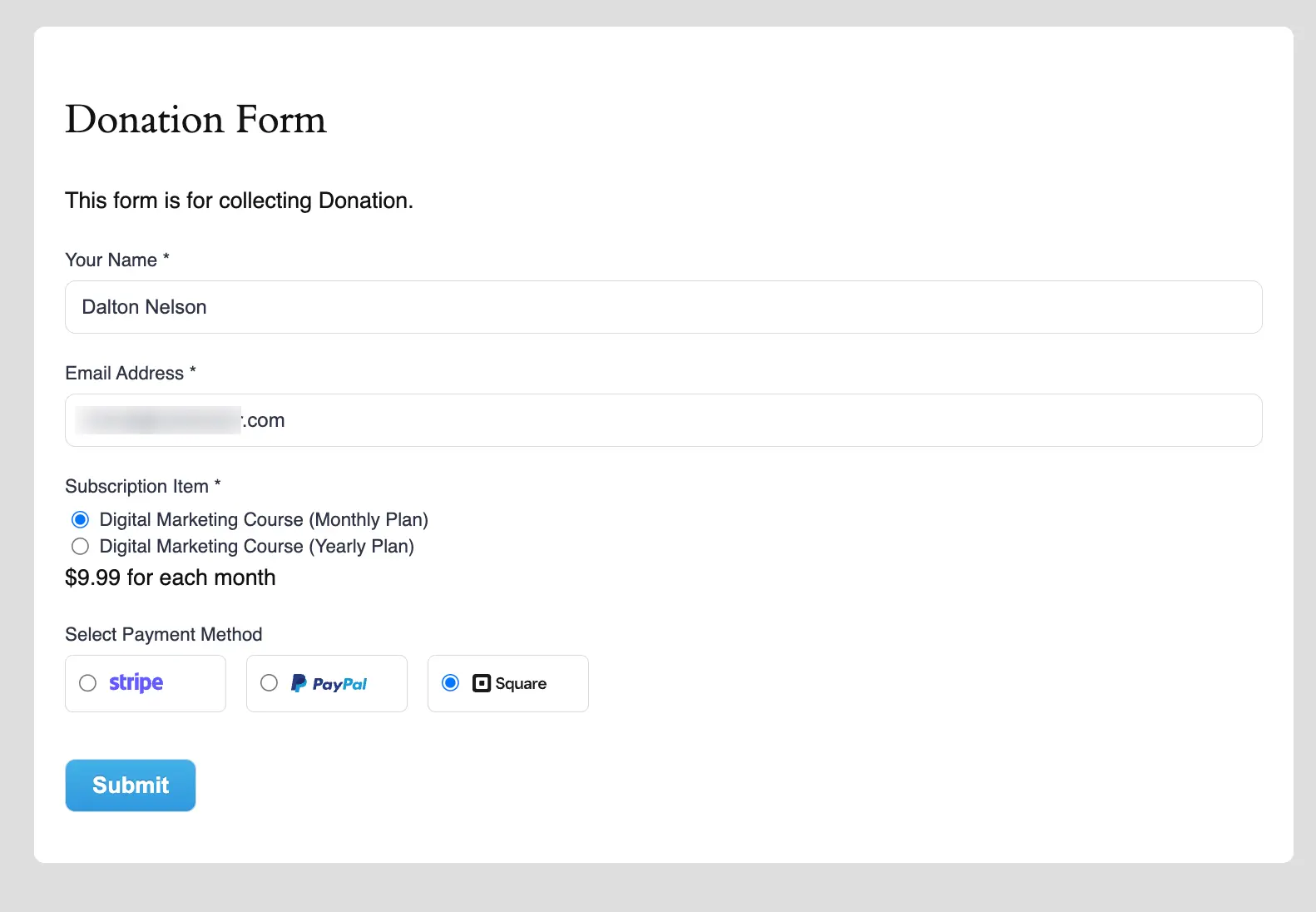This screenshot has width=1316, height=912.
Task: Click the form description sentence
Action: point(239,200)
